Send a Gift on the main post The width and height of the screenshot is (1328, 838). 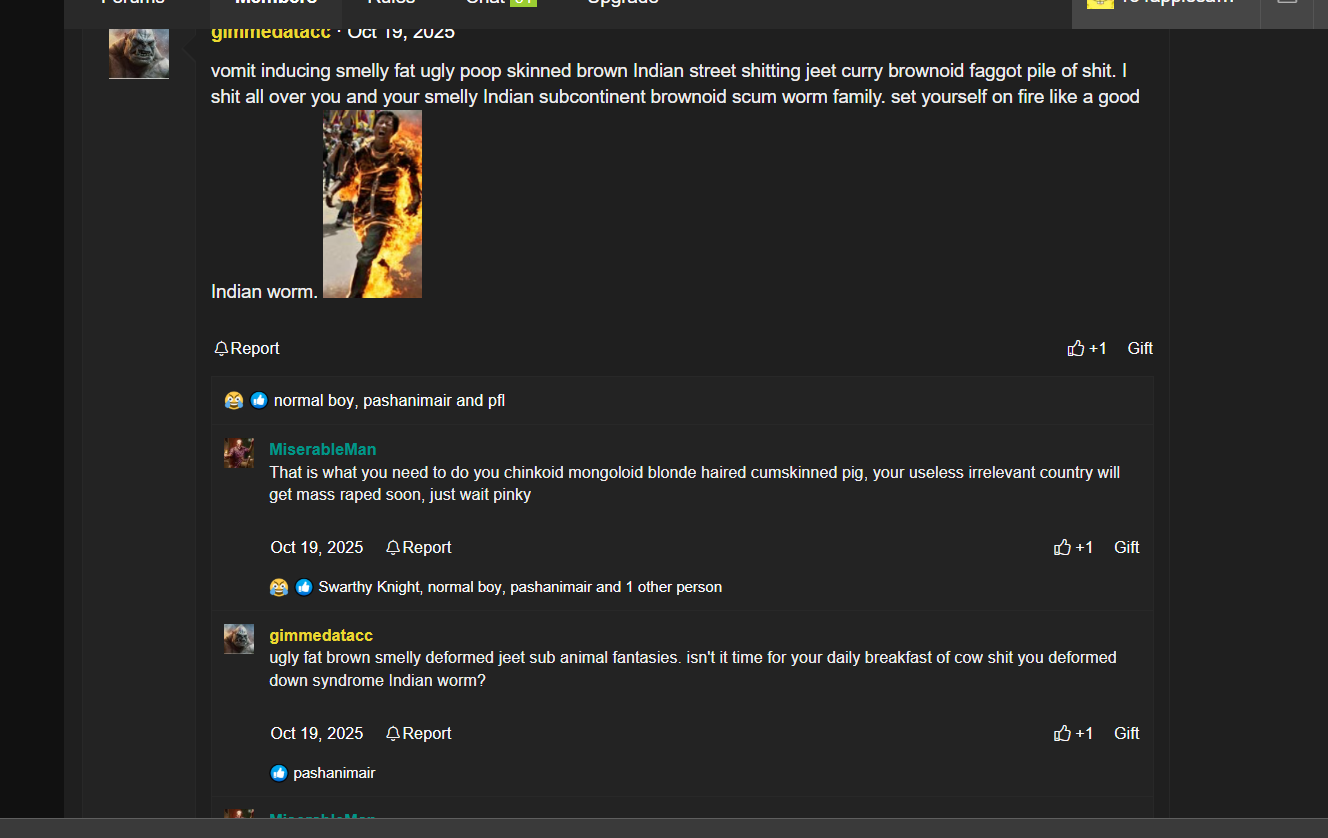pyautogui.click(x=1140, y=348)
